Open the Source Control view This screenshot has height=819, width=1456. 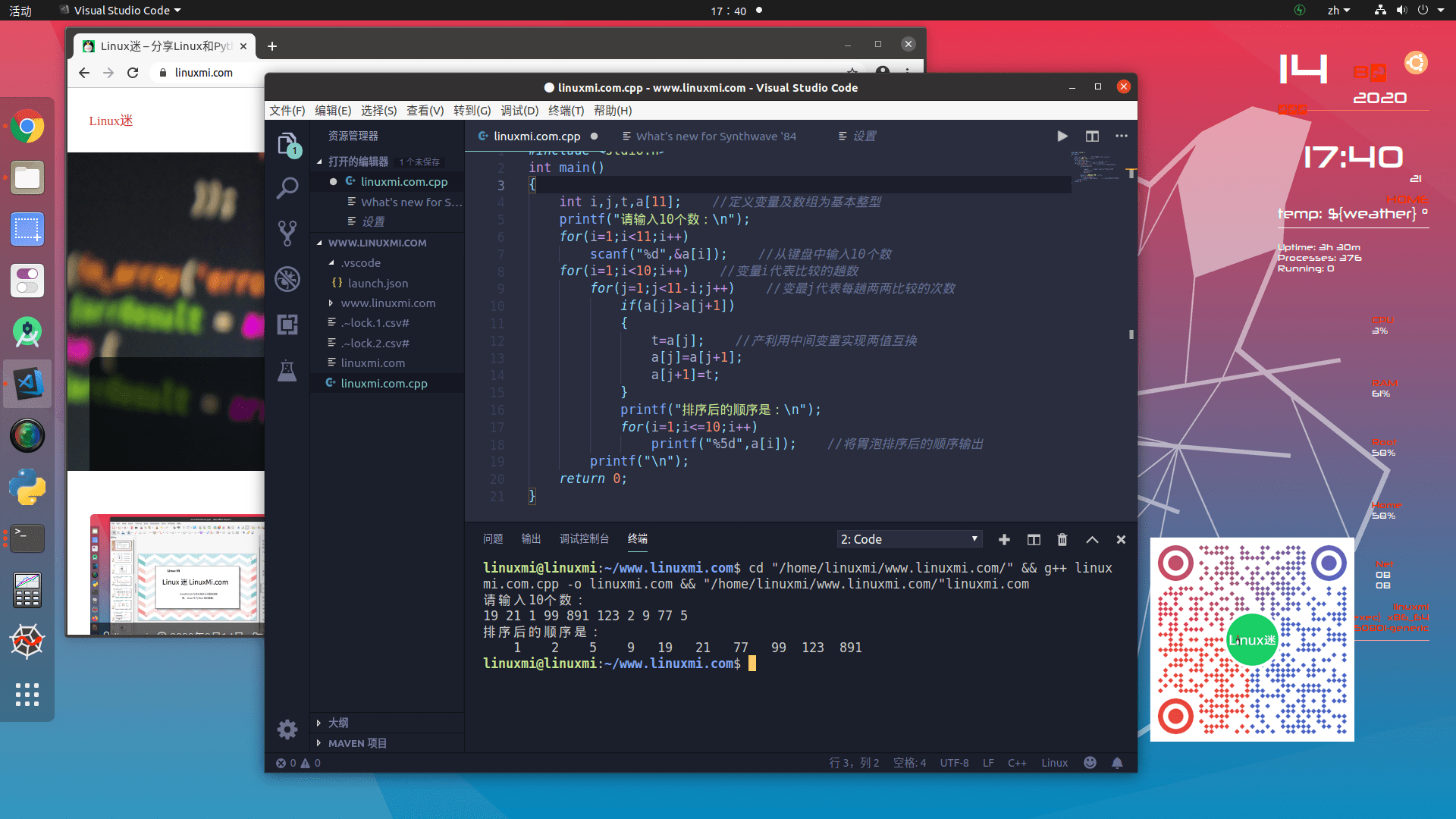(x=287, y=233)
